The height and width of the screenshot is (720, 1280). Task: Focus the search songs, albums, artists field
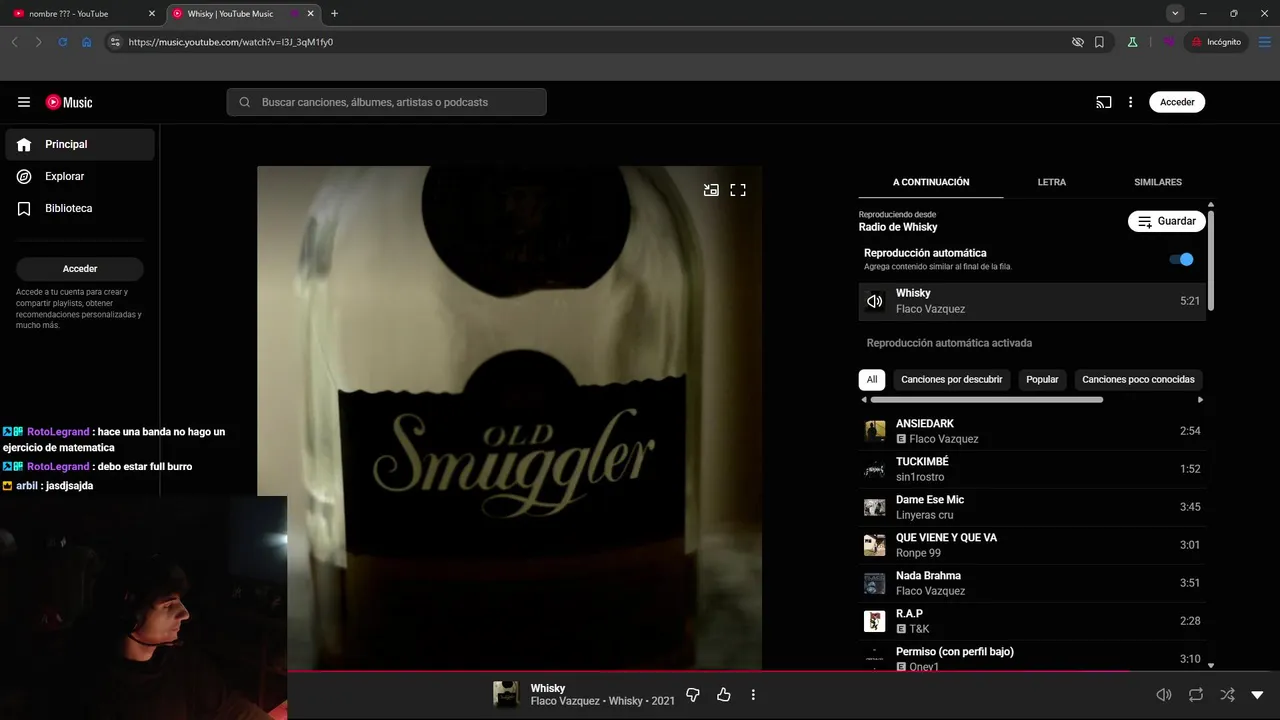coord(386,102)
